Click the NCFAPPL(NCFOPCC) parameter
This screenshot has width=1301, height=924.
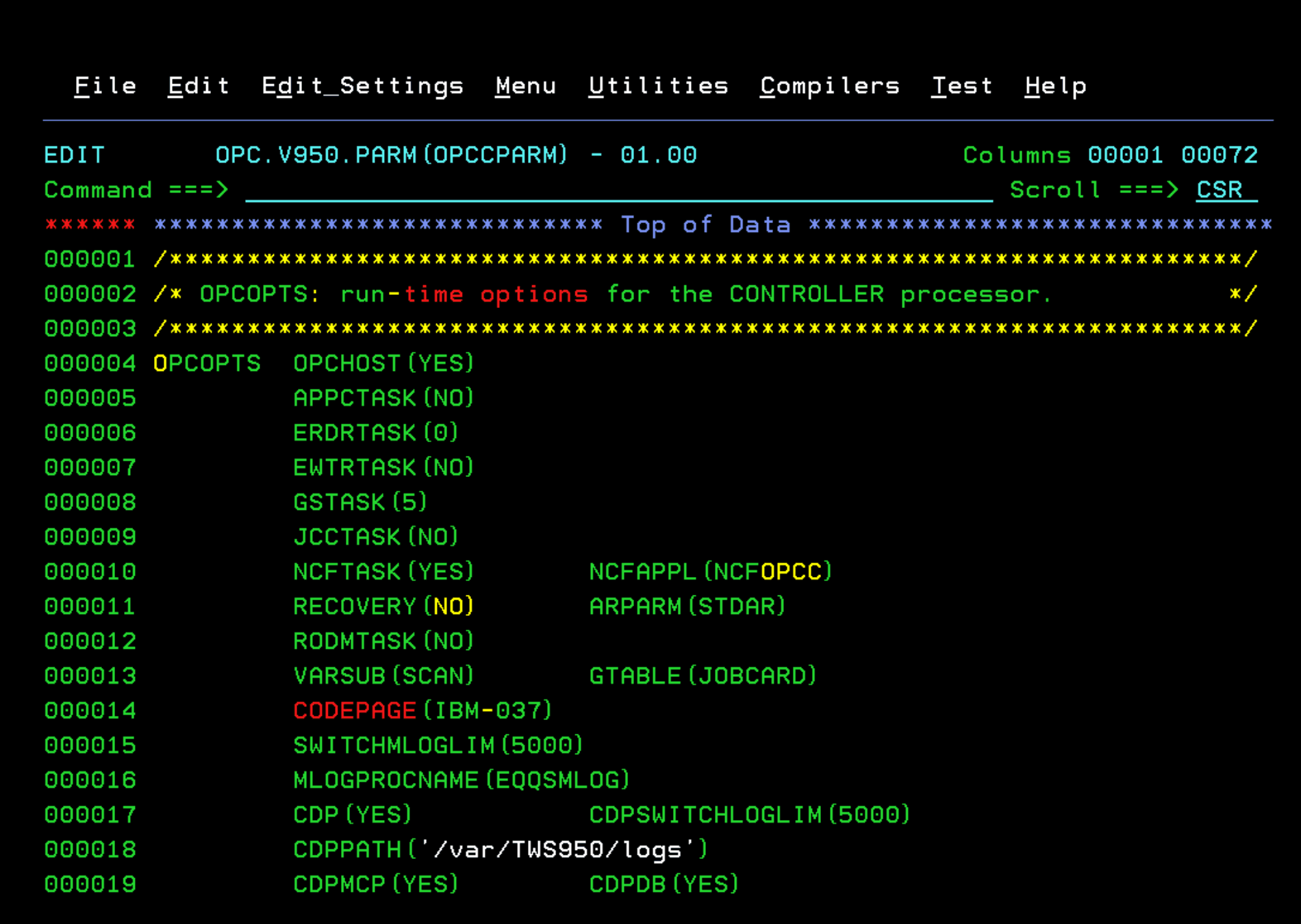tap(710, 572)
